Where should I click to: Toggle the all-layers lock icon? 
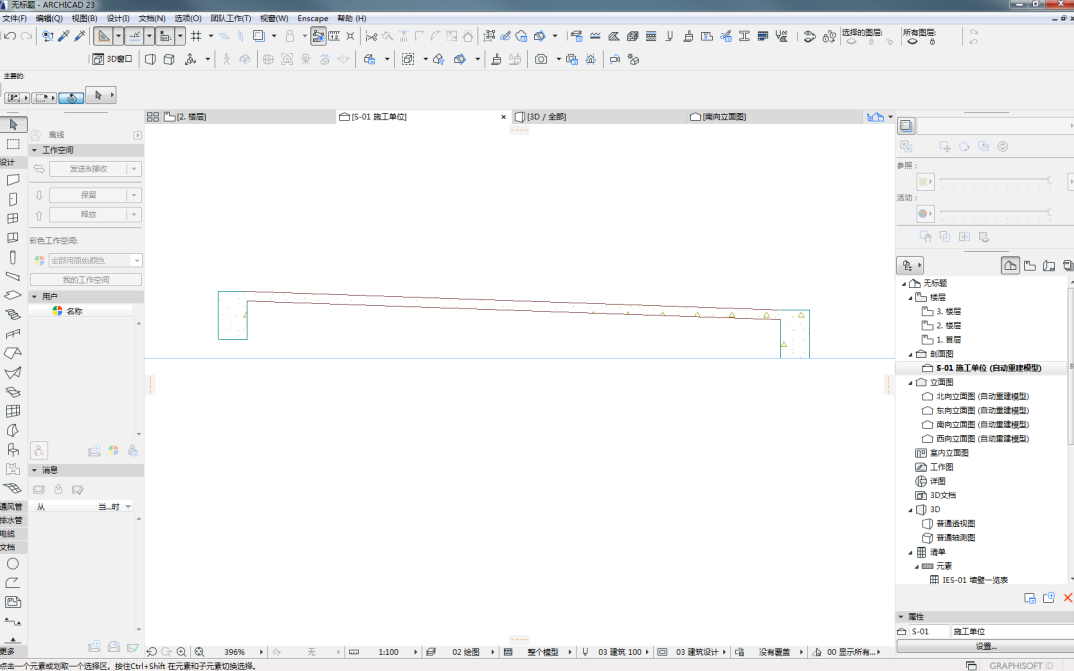[x=932, y=42]
